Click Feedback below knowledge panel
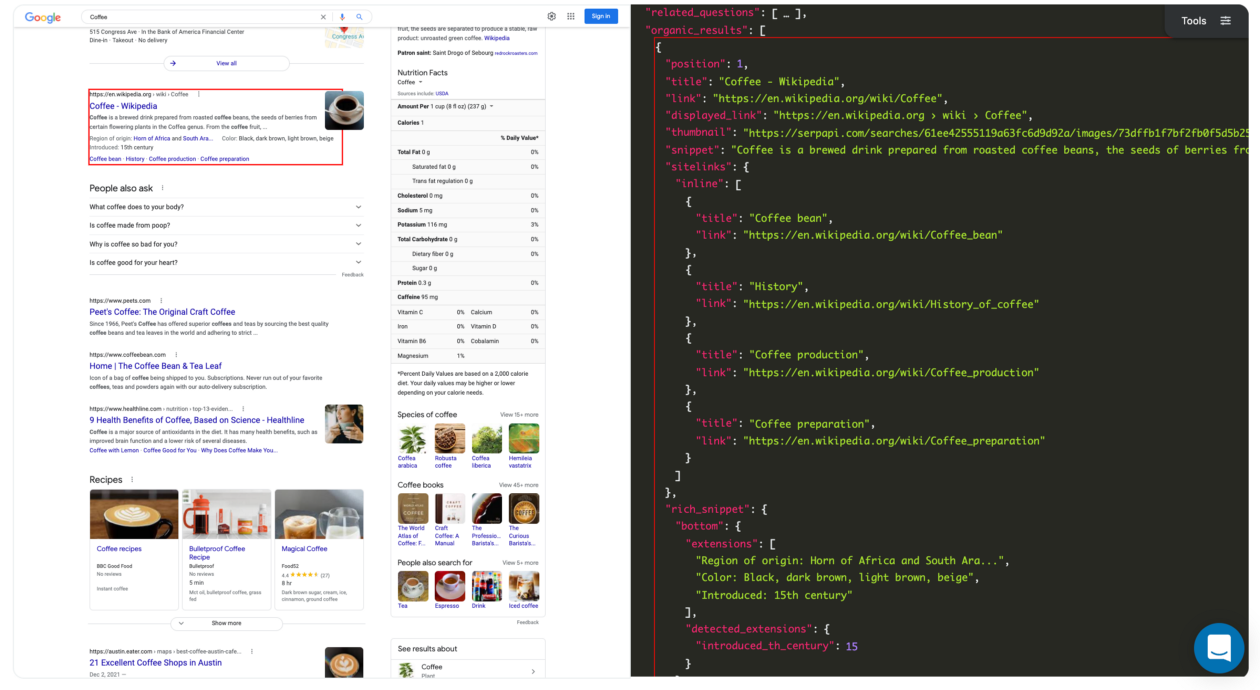 527,622
